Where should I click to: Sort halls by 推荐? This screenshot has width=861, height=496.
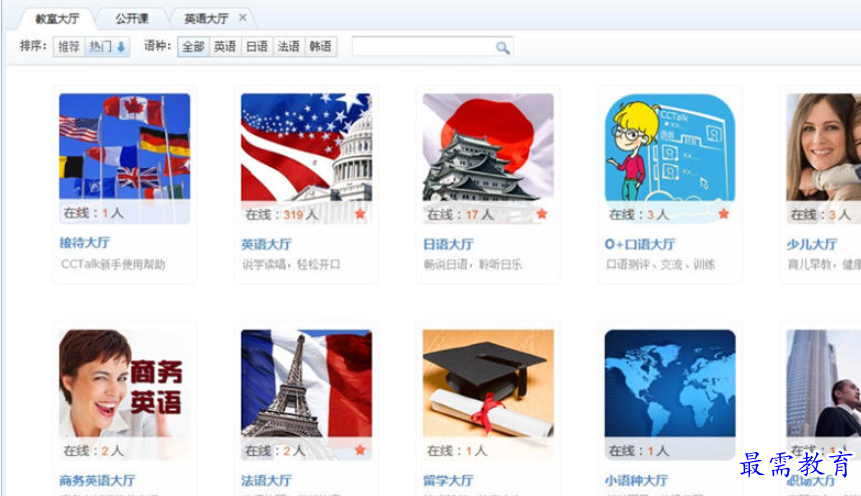click(x=69, y=47)
